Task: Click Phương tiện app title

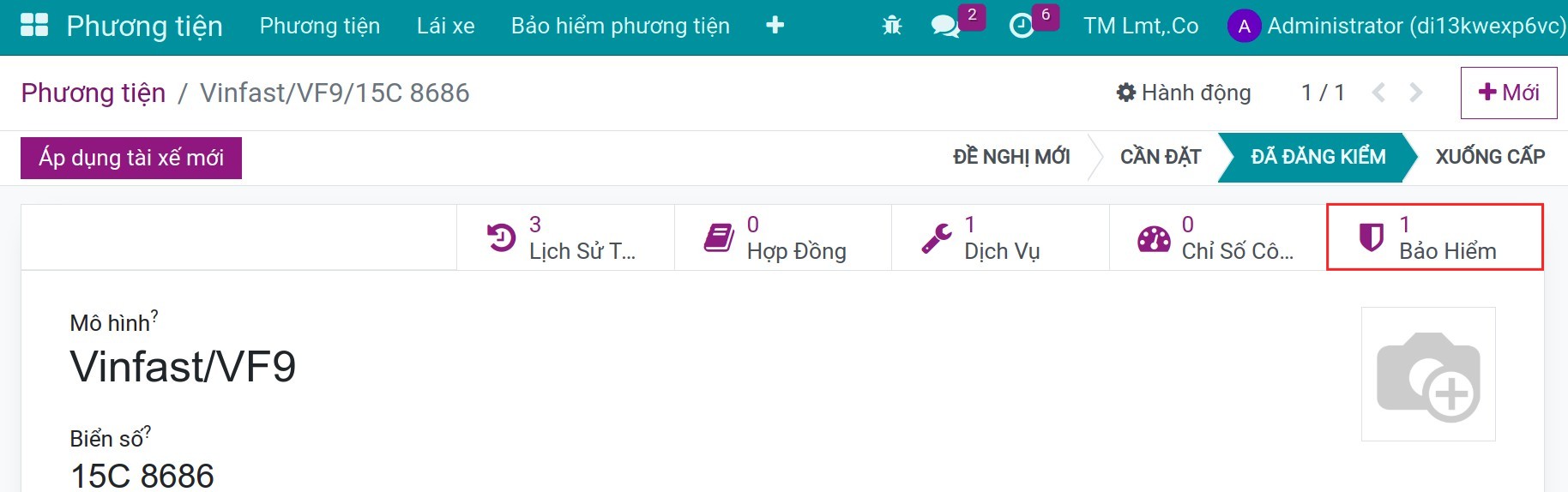Action: coord(144,27)
